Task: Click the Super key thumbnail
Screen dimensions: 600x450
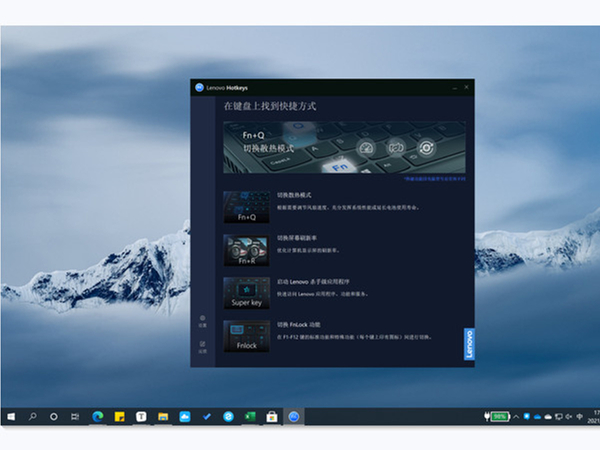Action: point(246,292)
